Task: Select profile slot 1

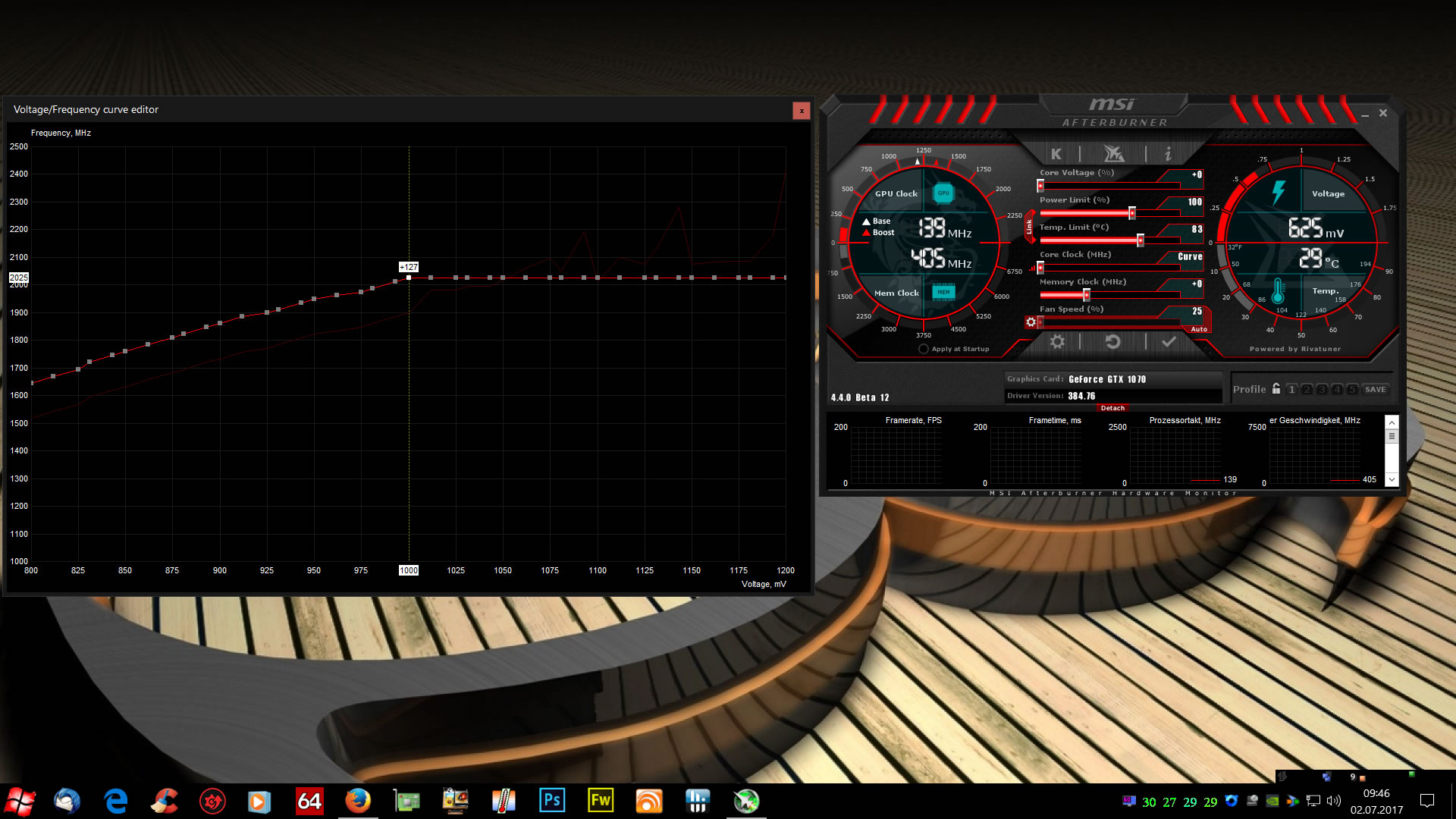Action: (x=1292, y=389)
